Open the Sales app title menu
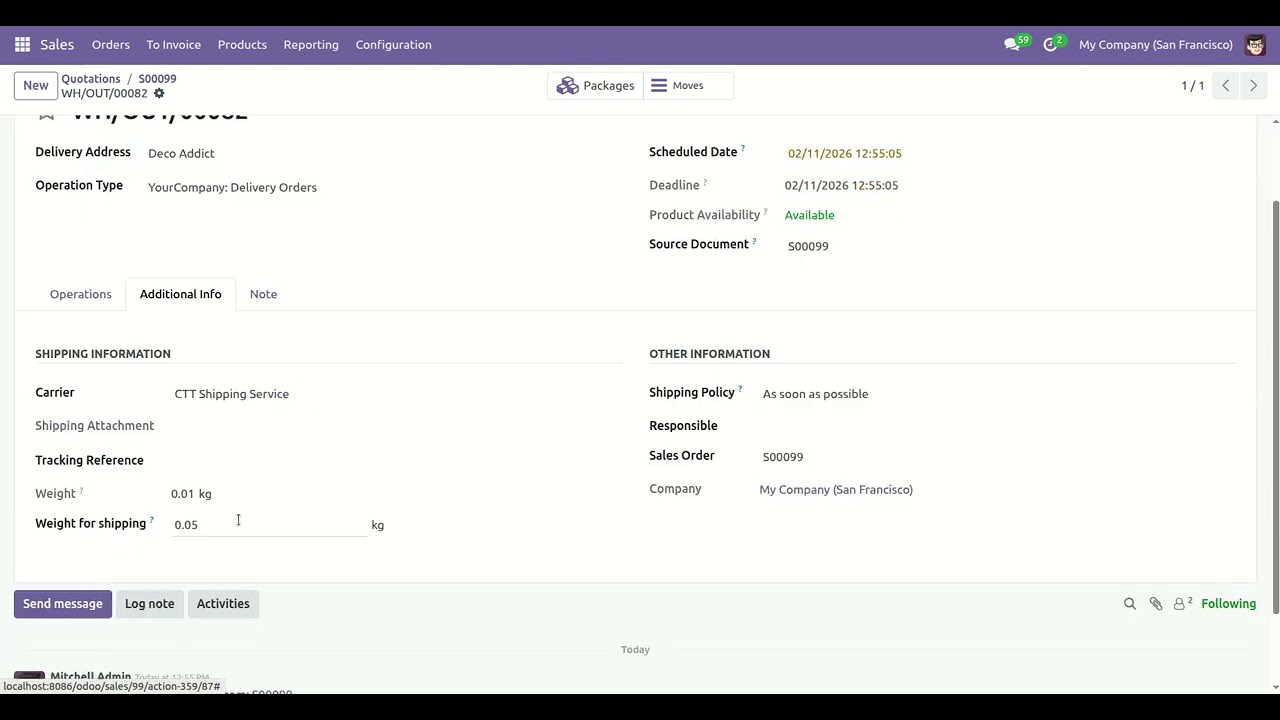1280x720 pixels. [57, 45]
